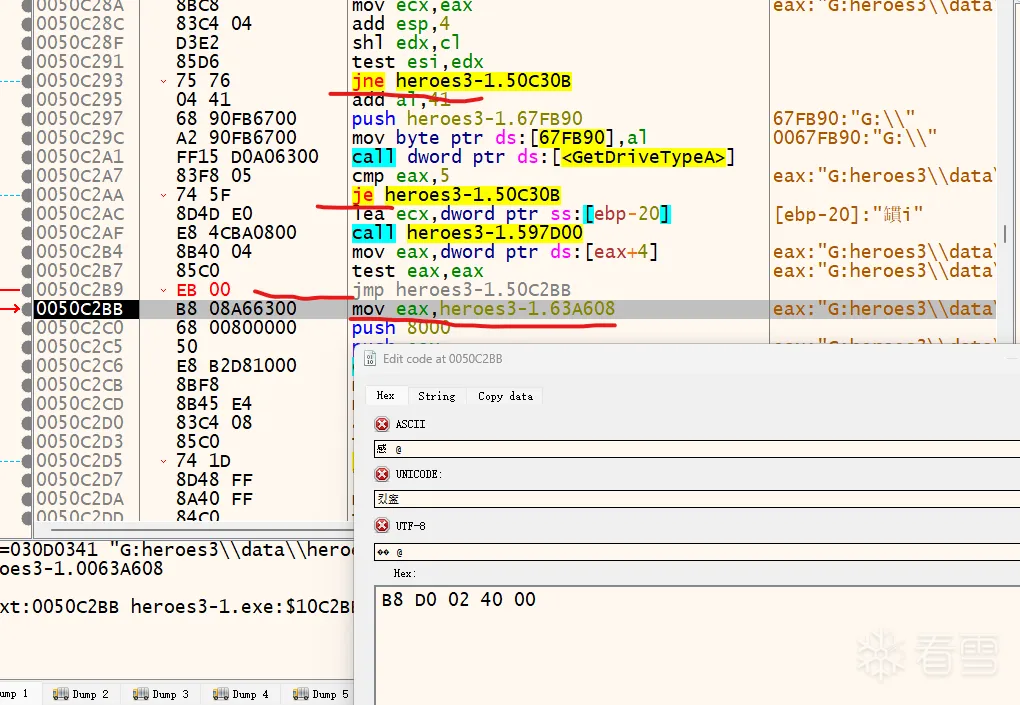Toggle breakpoint dot at address 0050C2D5
The height and width of the screenshot is (705, 1020).
(28, 461)
